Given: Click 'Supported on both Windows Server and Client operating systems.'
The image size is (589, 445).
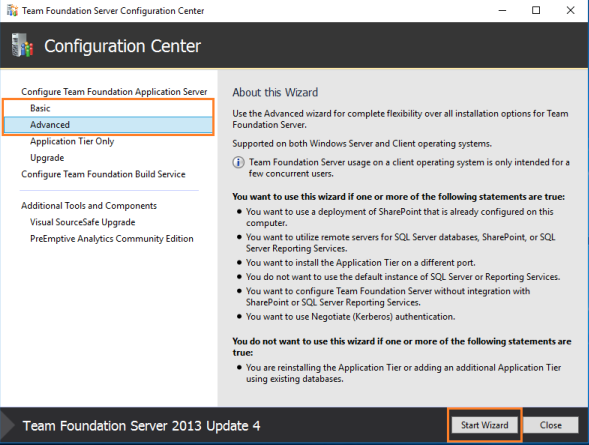Looking at the screenshot, I should pyautogui.click(x=362, y=143).
